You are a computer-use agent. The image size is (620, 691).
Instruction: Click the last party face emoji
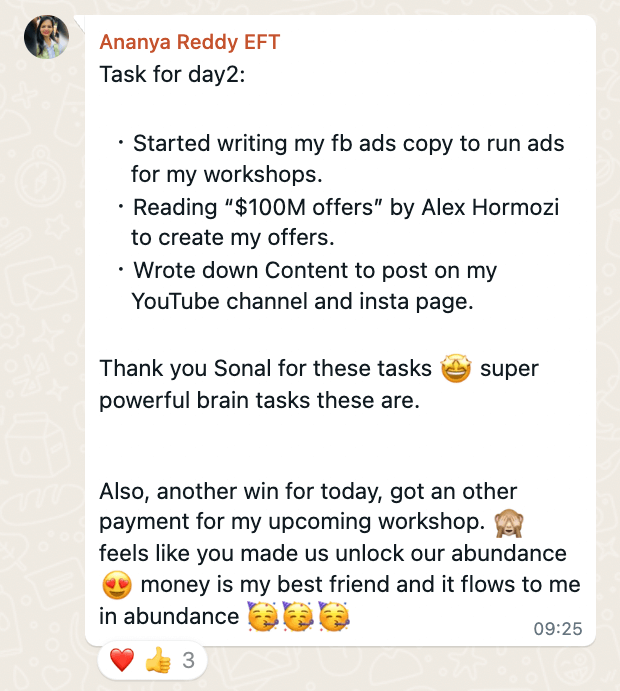[331, 616]
